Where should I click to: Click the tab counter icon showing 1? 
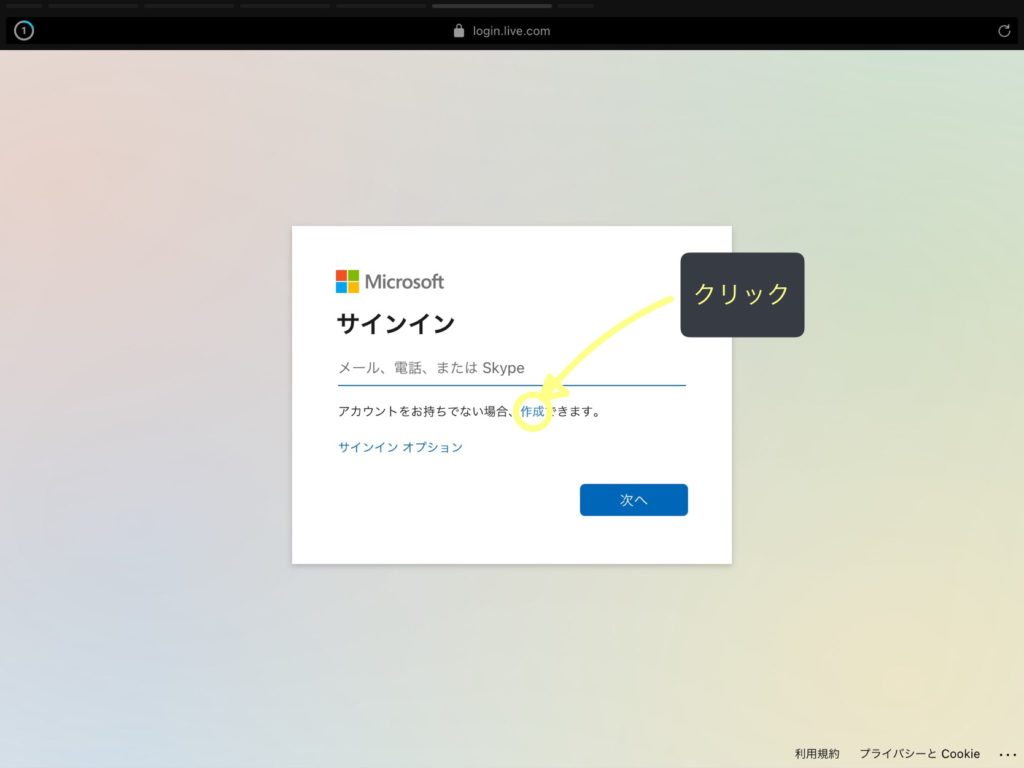24,31
